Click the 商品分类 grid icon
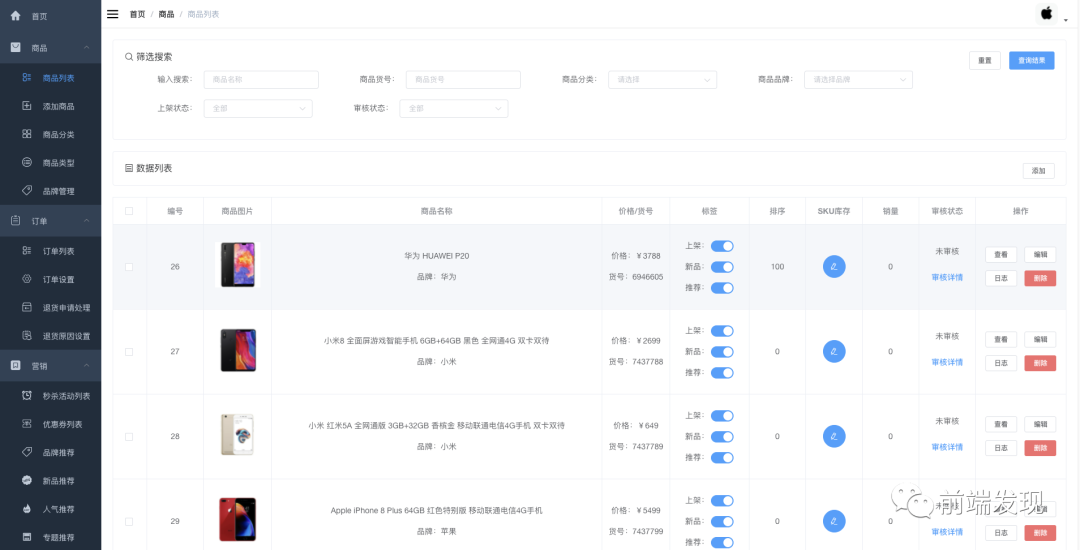This screenshot has height=550, width=1080. (27, 134)
